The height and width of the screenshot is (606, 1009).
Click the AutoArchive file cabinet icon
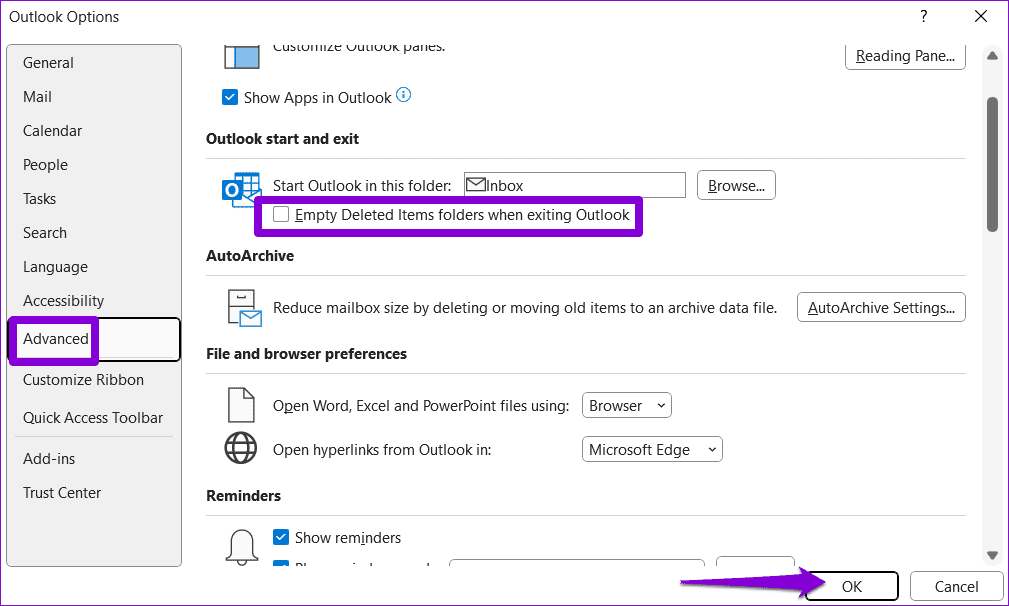[x=245, y=308]
